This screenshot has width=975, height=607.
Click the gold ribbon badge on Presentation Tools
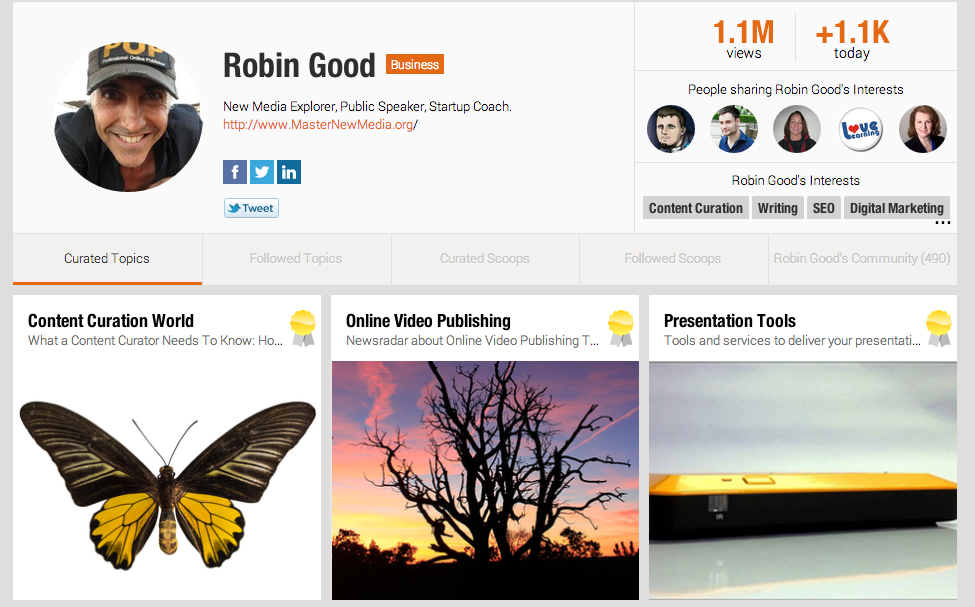click(x=939, y=328)
